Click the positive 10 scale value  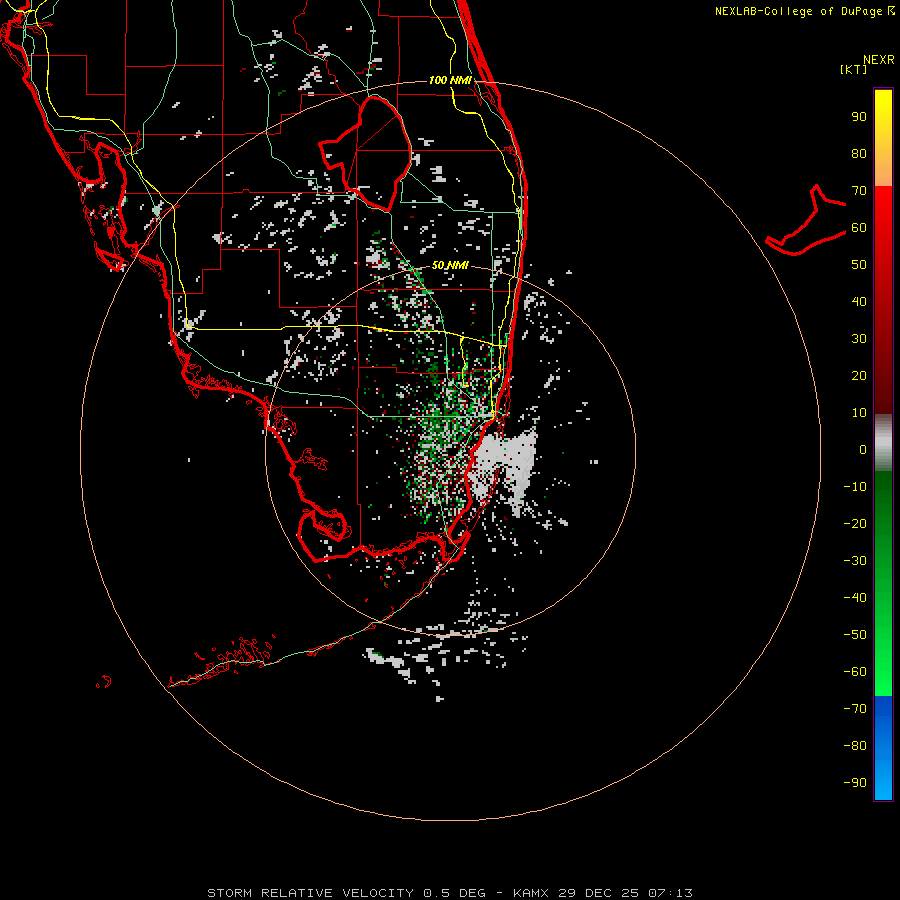859,413
